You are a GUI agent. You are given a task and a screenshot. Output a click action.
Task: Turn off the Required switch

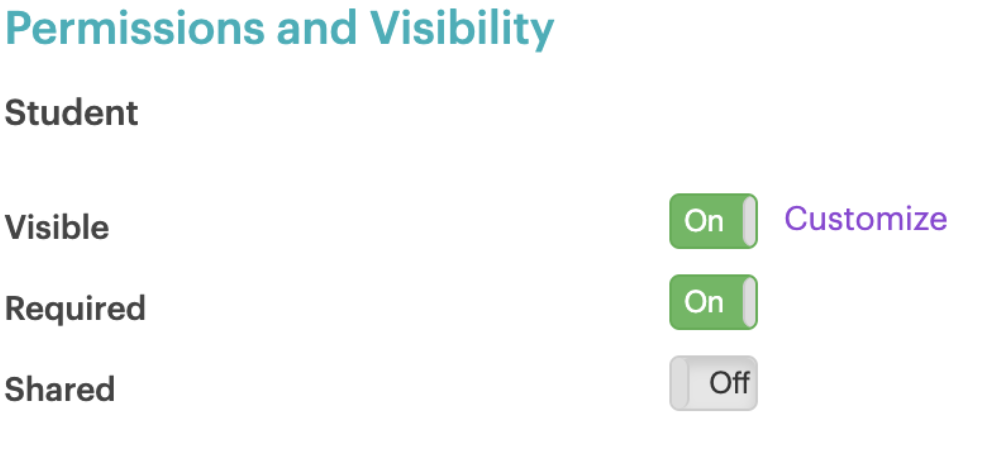pyautogui.click(x=713, y=302)
